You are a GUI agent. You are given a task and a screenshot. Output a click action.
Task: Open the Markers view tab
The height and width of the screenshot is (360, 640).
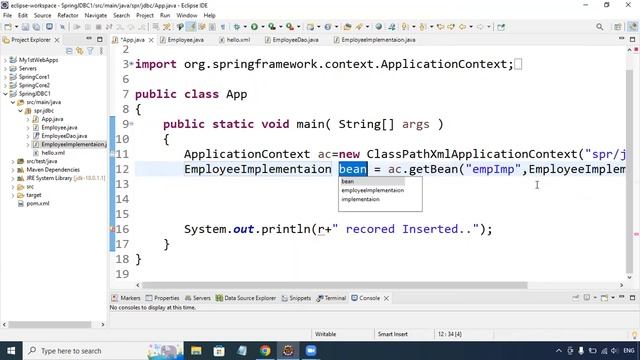[x=126, y=298]
